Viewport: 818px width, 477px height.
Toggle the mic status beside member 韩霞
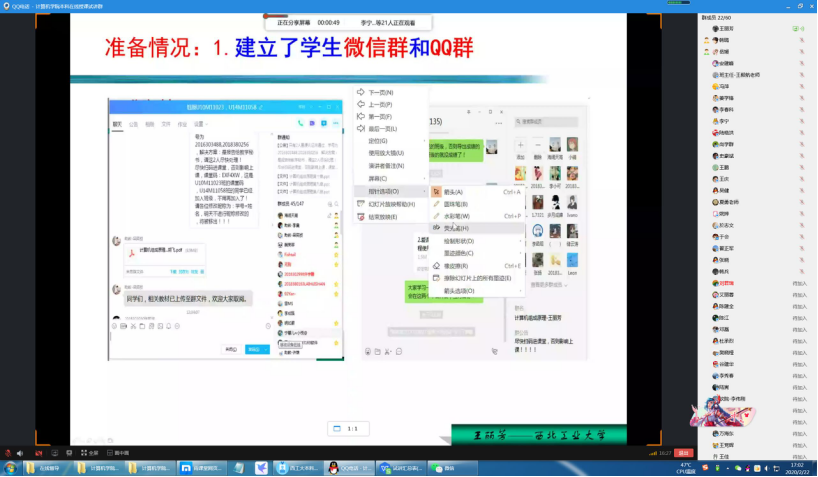801,41
